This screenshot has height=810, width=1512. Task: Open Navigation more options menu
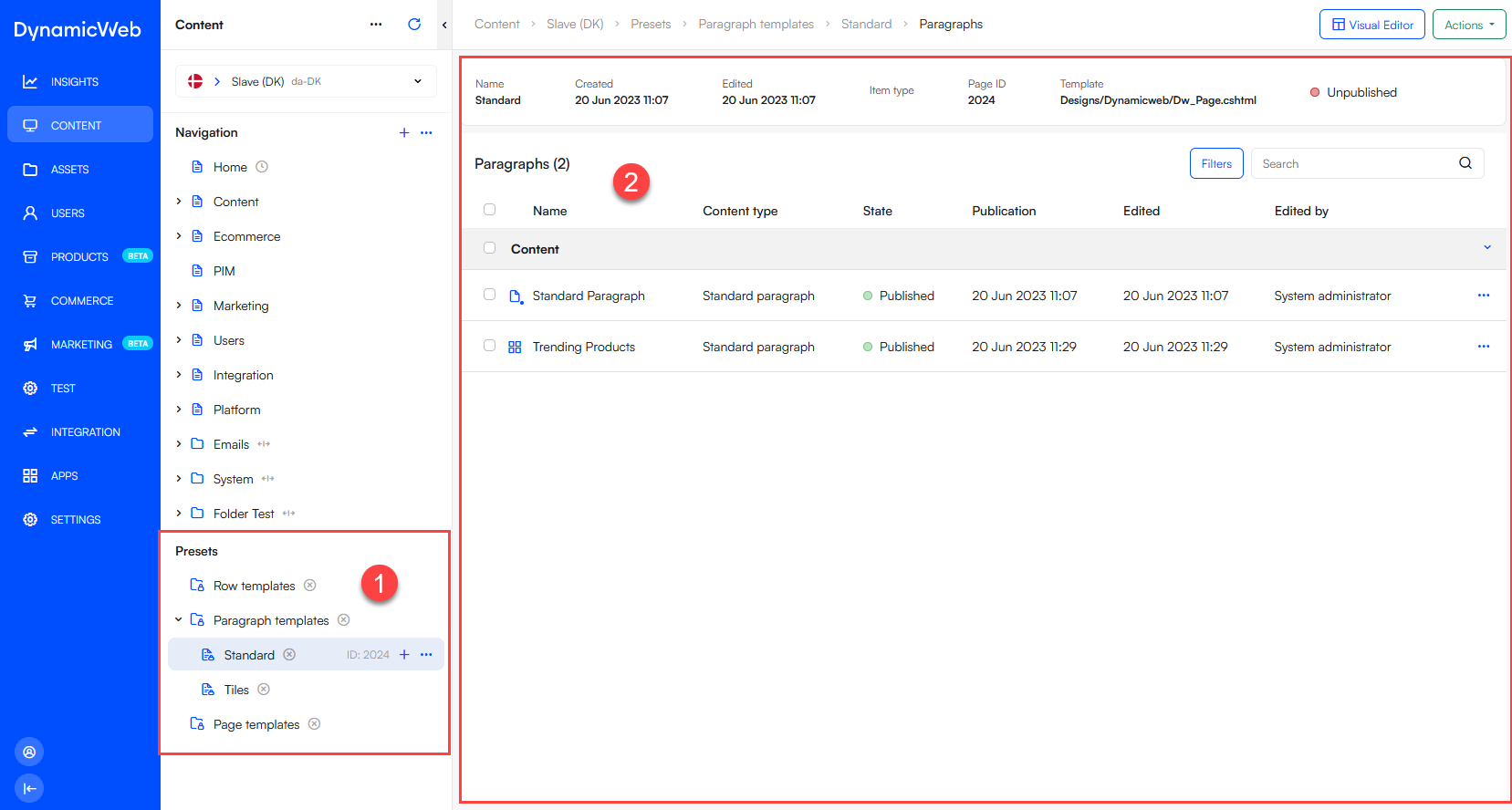[426, 132]
